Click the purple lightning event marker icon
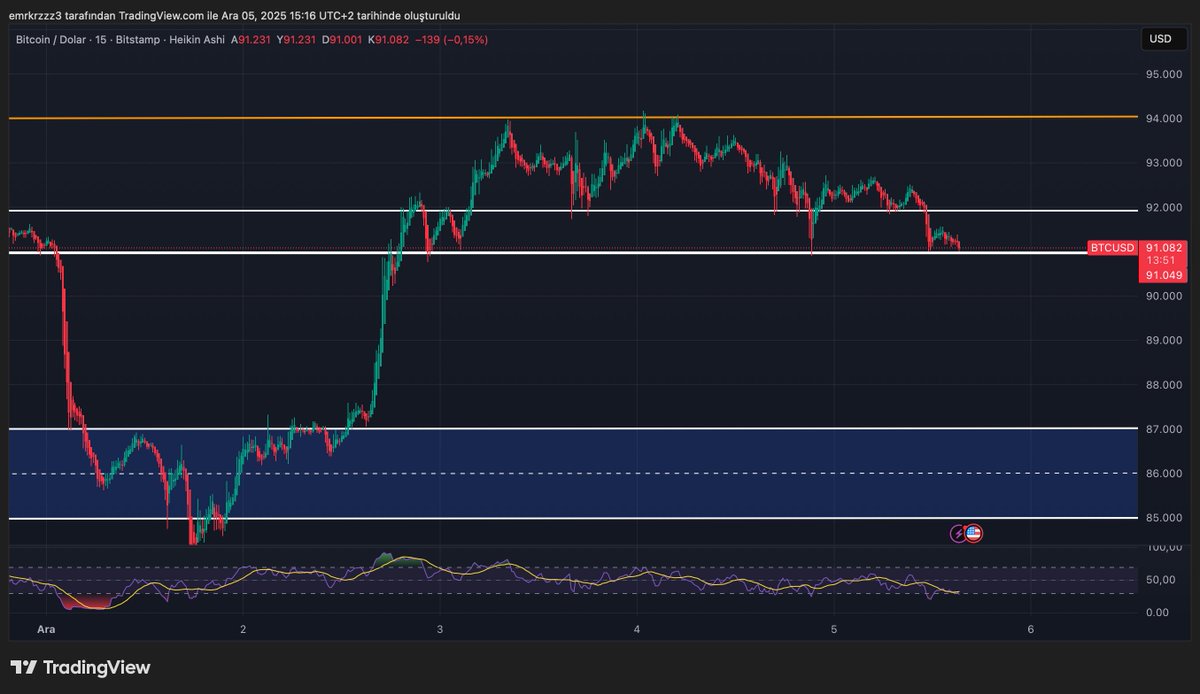This screenshot has height=694, width=1200. point(956,533)
